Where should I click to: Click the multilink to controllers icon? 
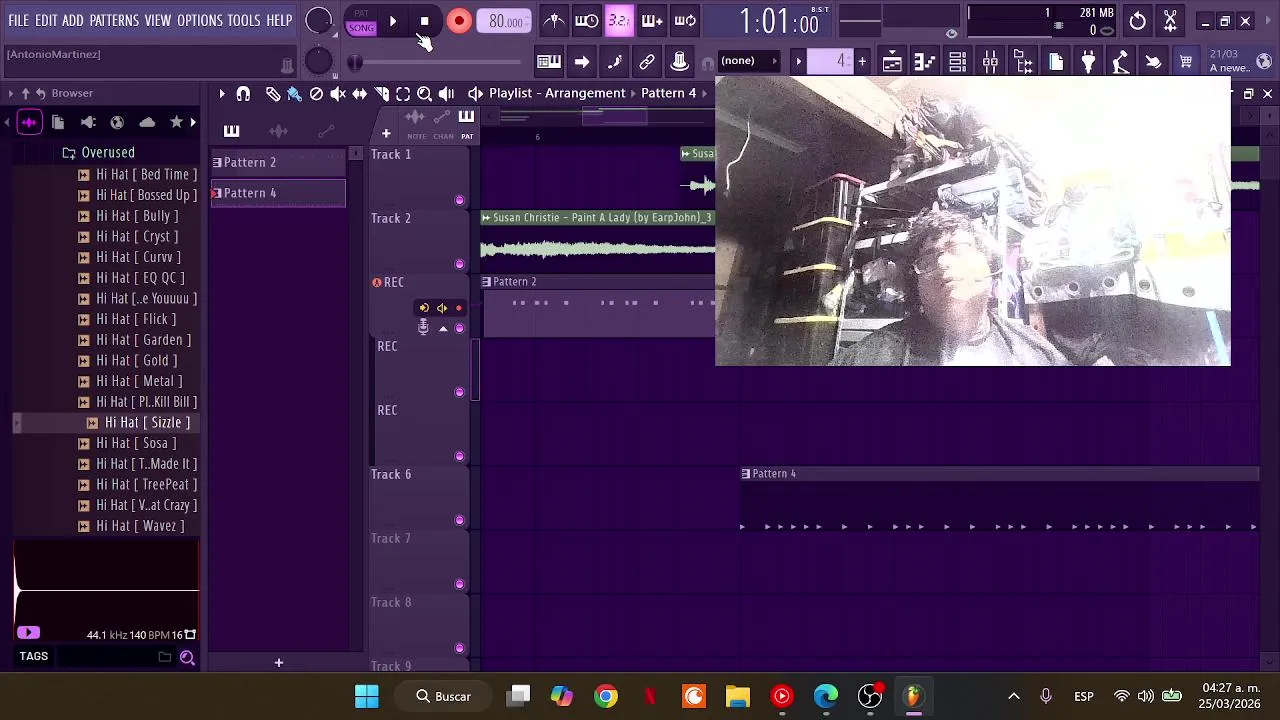(x=679, y=62)
